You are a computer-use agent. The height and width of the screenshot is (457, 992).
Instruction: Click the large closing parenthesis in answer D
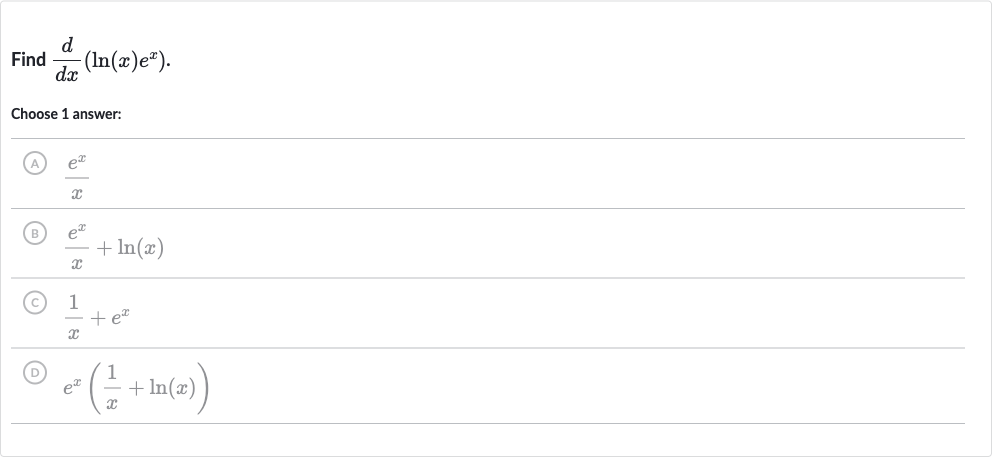pyautogui.click(x=203, y=388)
